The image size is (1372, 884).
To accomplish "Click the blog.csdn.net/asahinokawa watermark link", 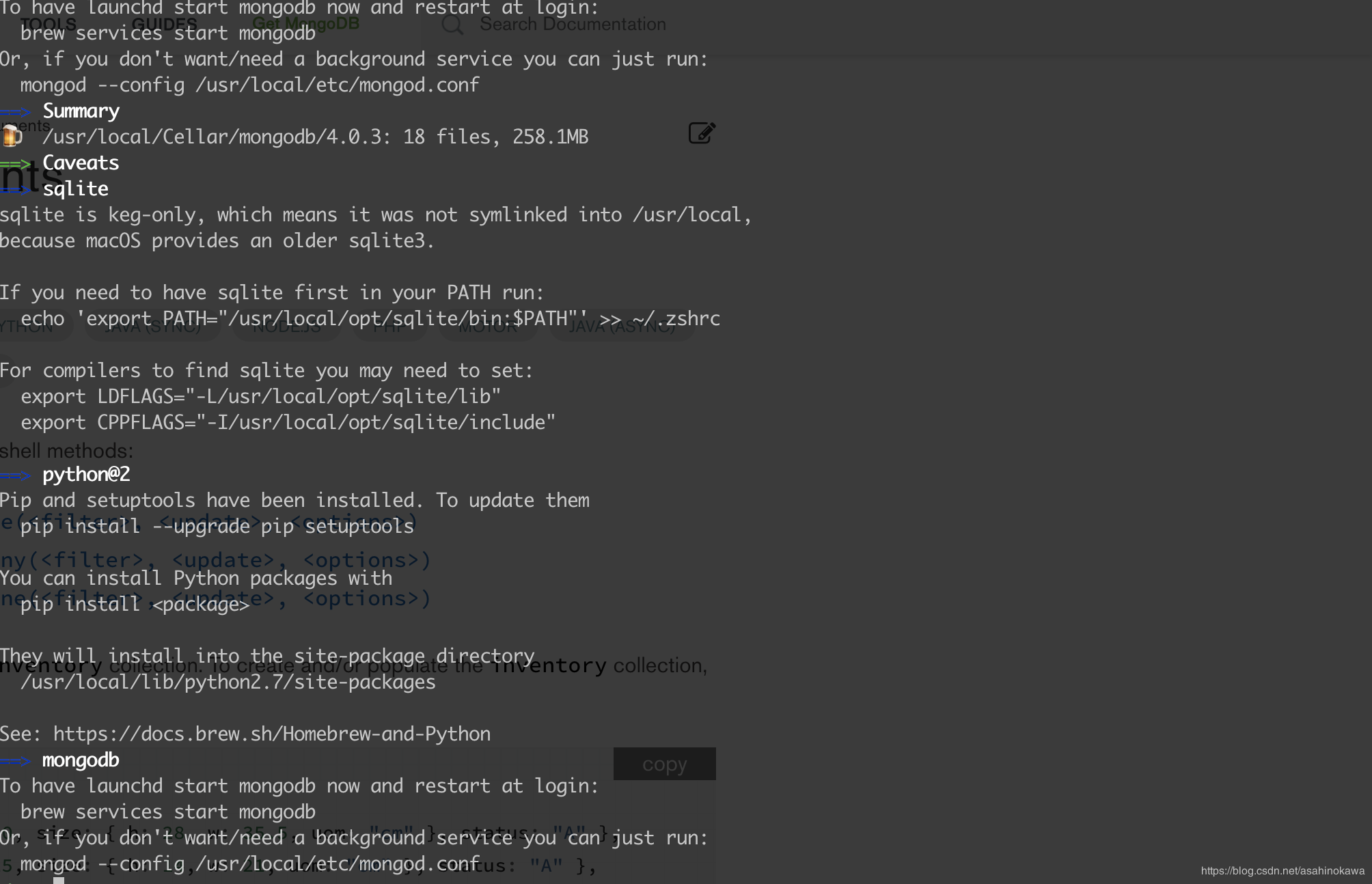I will 1282,870.
